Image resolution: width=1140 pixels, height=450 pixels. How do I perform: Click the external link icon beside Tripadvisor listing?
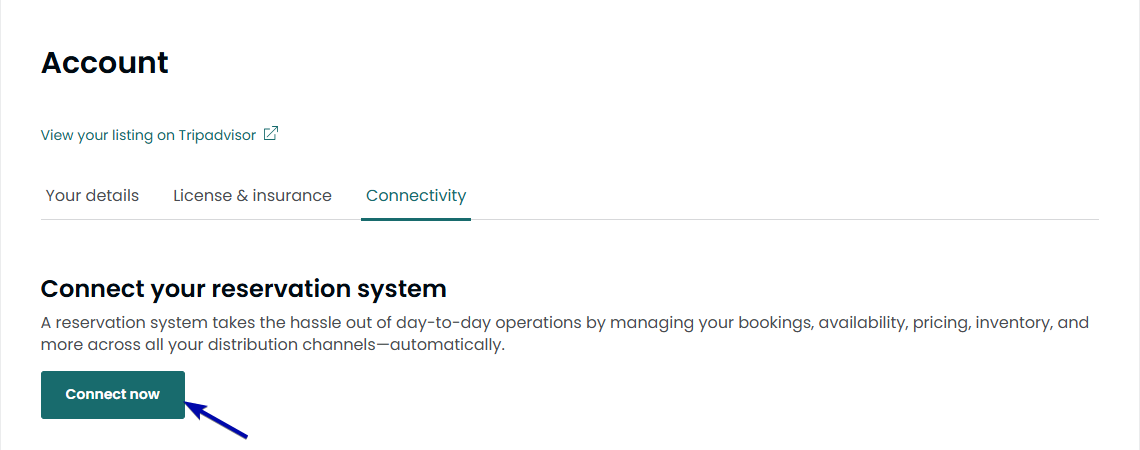[271, 134]
